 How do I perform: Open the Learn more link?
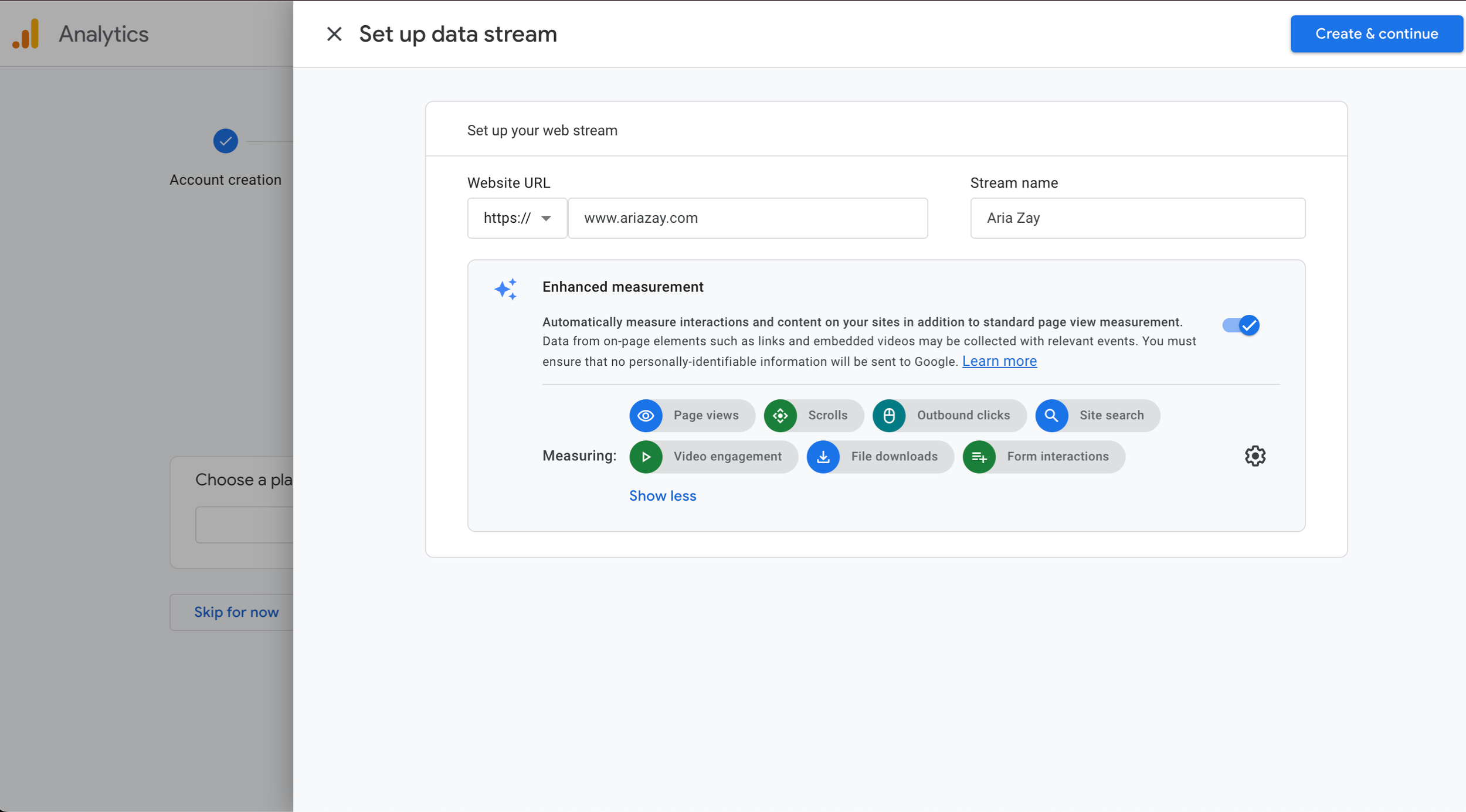point(999,361)
